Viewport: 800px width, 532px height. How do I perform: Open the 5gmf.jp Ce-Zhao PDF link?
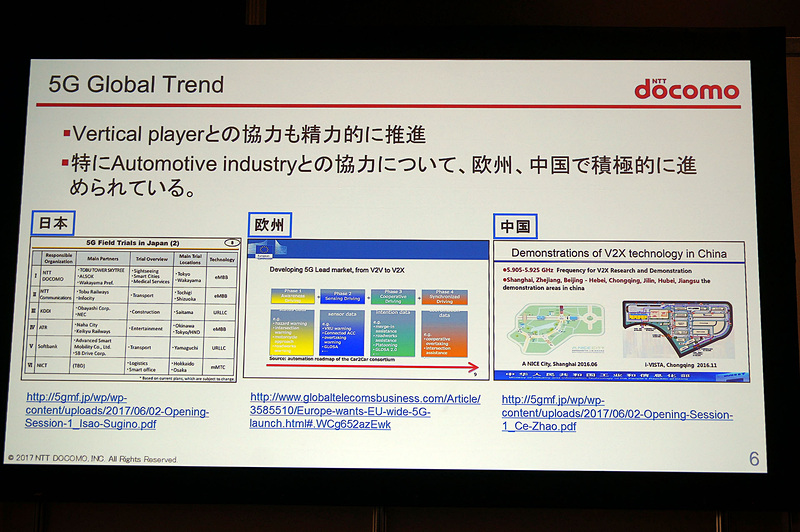617,414
